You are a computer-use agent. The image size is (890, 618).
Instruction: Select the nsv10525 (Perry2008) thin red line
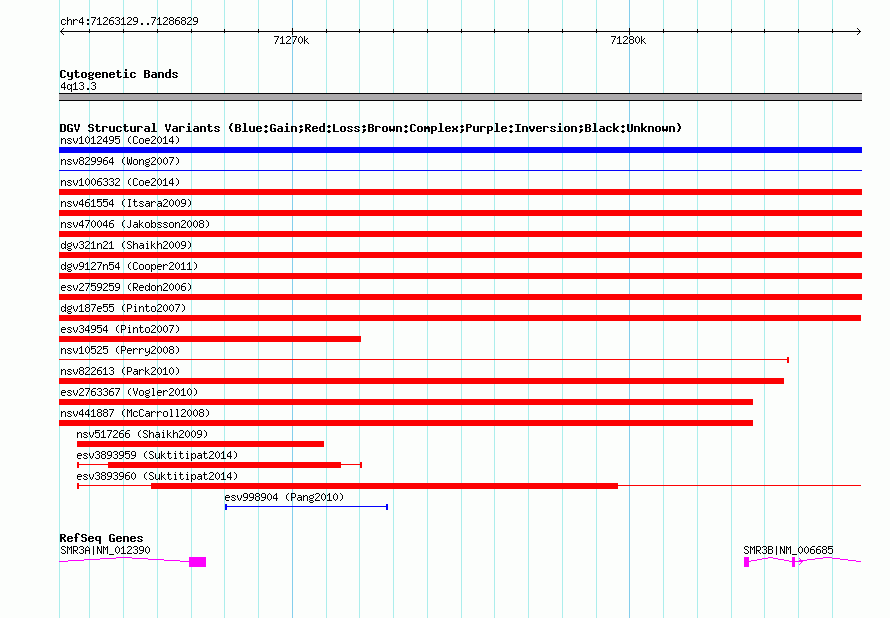pos(424,360)
